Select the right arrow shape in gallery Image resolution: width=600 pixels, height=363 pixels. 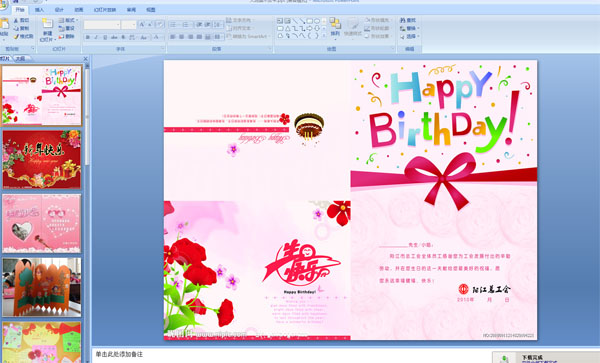click(x=309, y=28)
